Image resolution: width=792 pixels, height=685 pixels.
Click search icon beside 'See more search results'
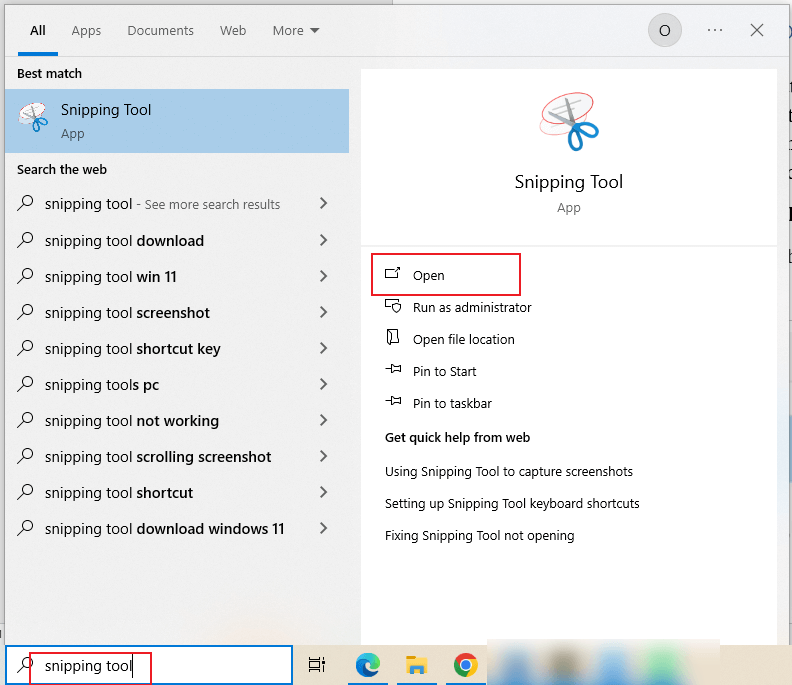click(x=25, y=203)
